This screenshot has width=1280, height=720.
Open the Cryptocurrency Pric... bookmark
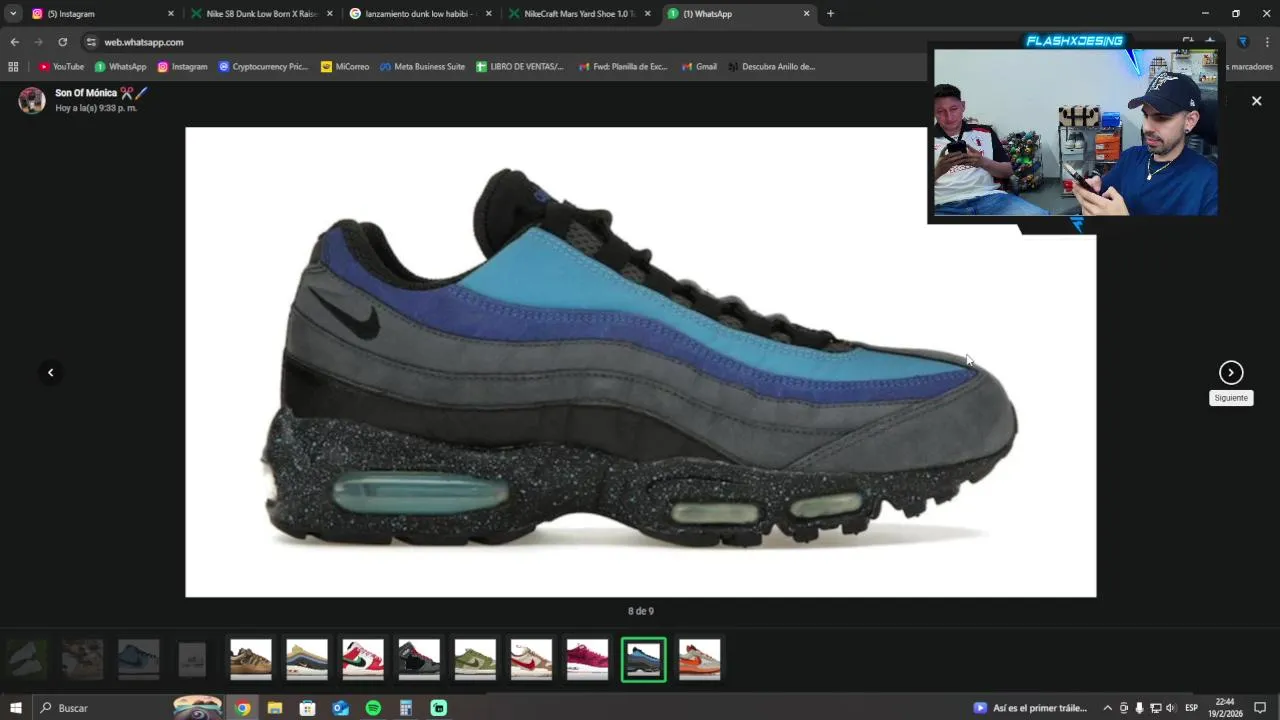point(263,67)
